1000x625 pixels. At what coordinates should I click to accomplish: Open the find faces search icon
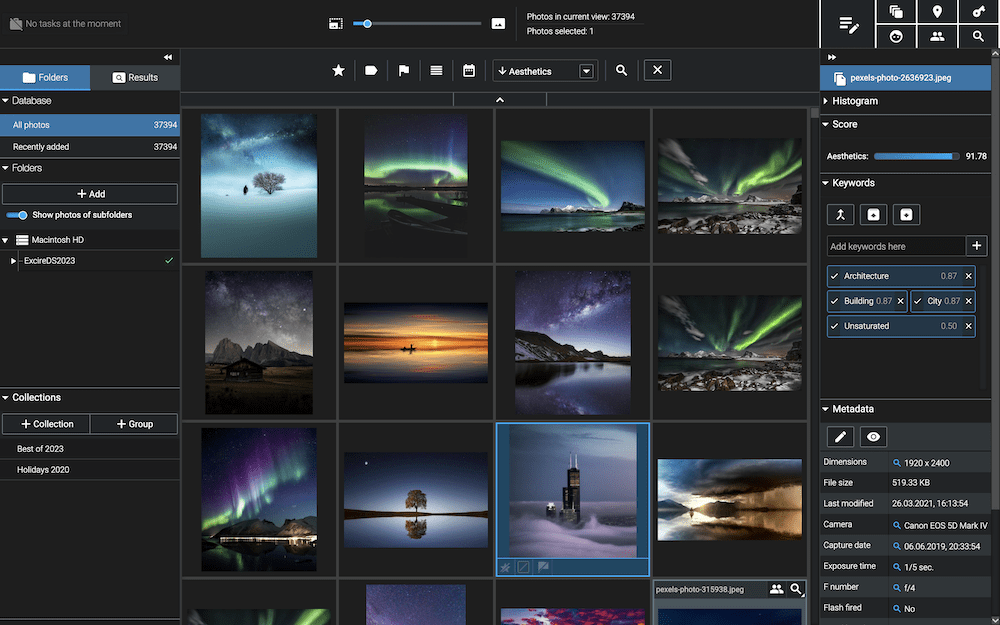(x=896, y=36)
